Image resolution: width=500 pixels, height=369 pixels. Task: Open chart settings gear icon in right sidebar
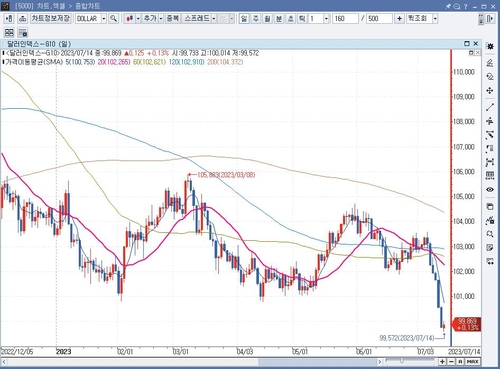coord(490,46)
